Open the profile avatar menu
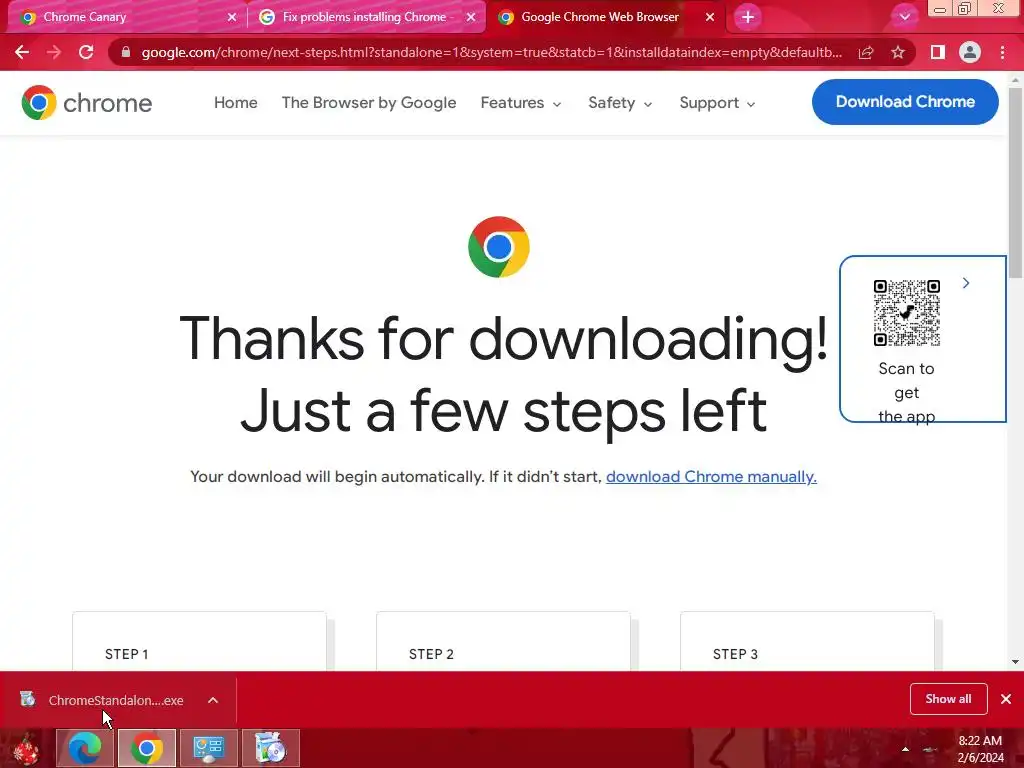The height and width of the screenshot is (768, 1024). click(x=970, y=52)
